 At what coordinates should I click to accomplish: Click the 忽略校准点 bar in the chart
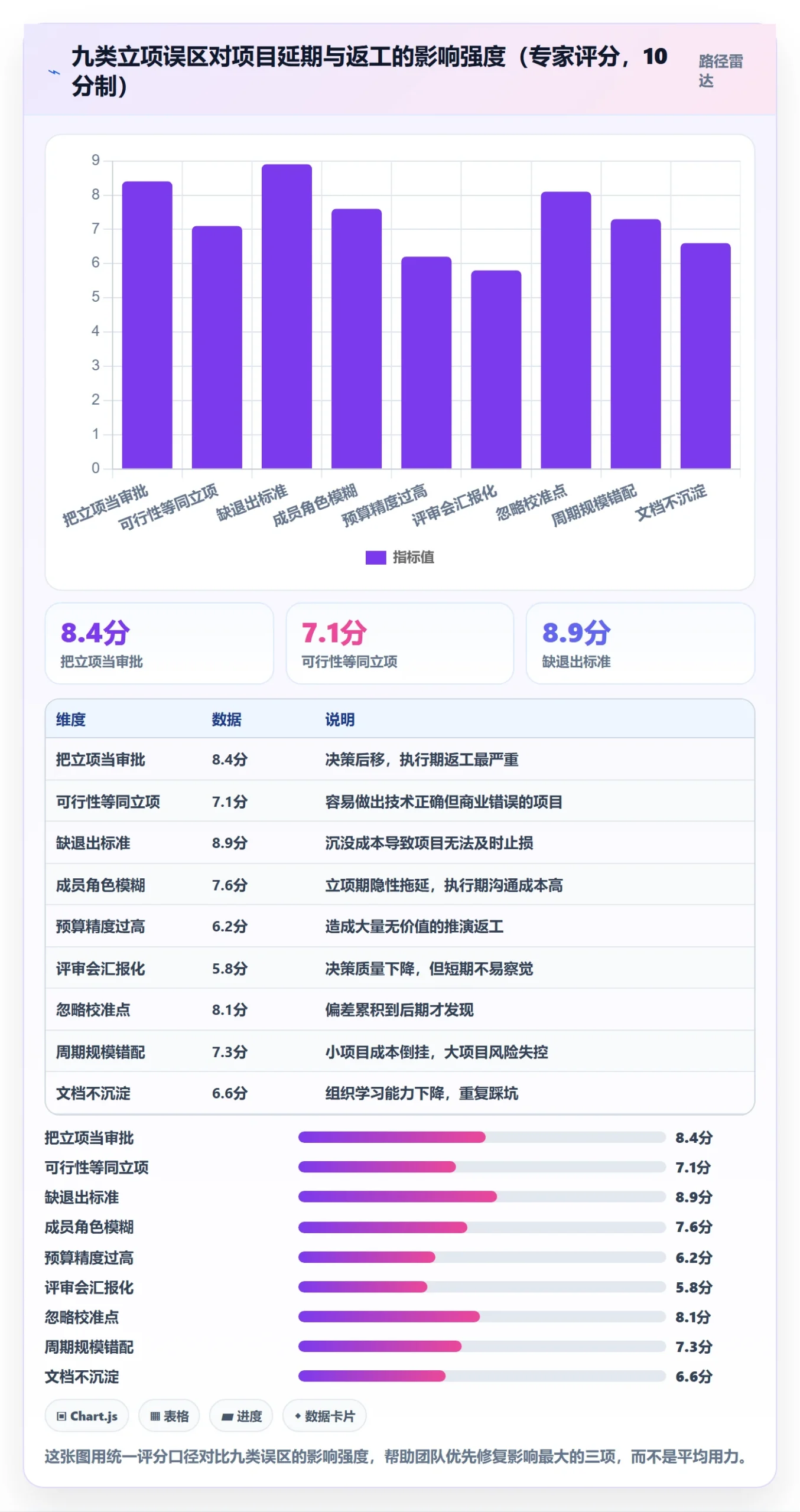tap(565, 330)
